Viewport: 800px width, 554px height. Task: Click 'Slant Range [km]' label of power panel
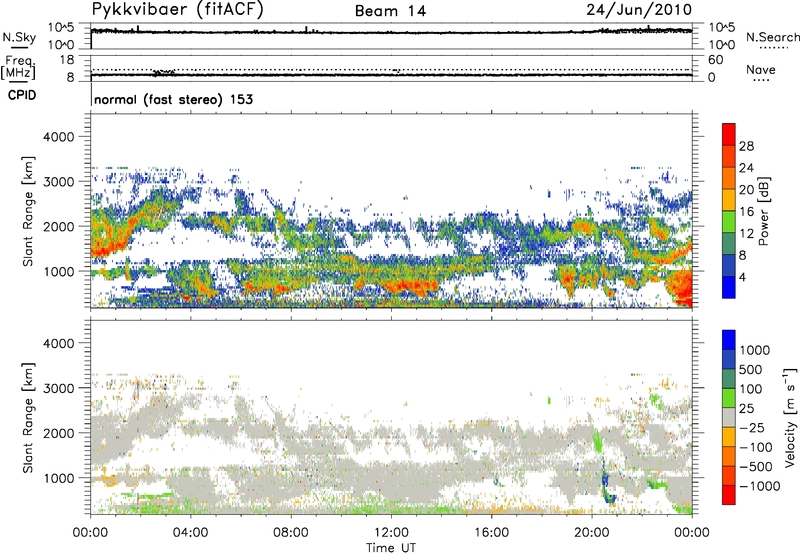(28, 211)
